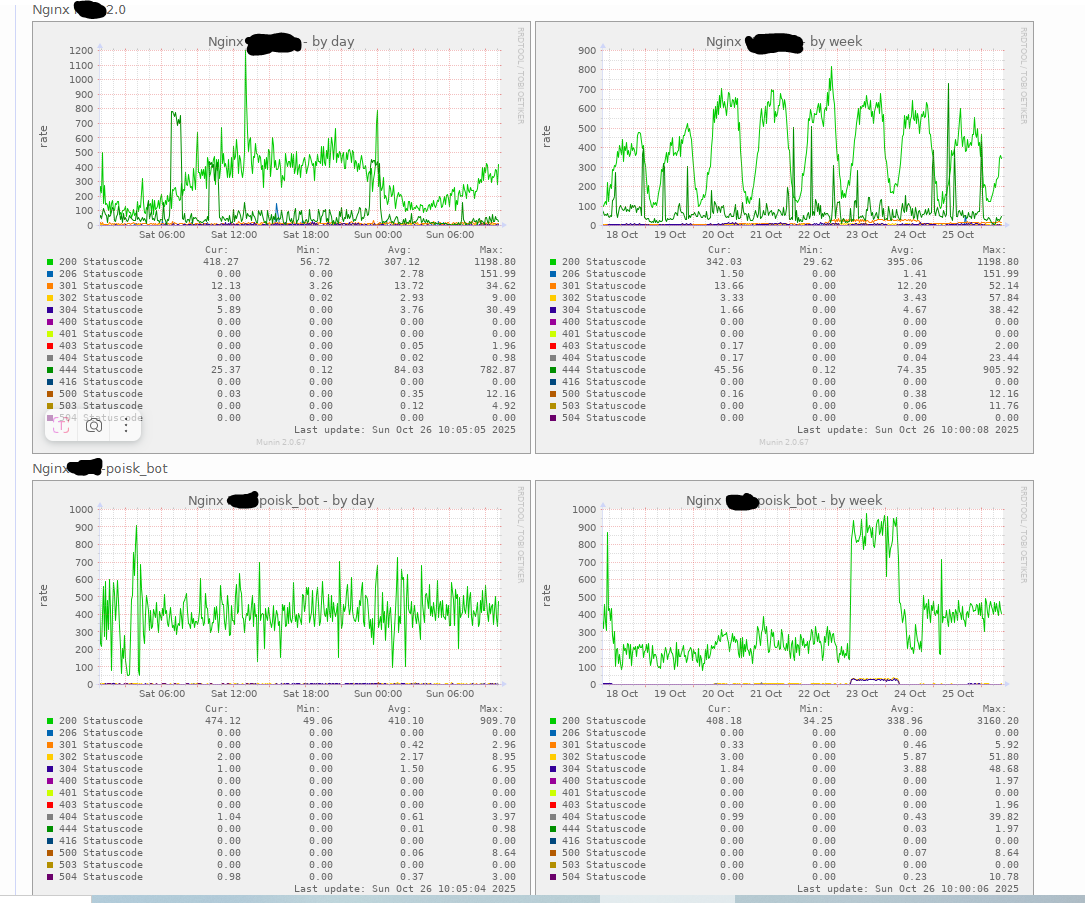The height and width of the screenshot is (903, 1085).
Task: Open the three-dot more options menu
Action: point(126,425)
